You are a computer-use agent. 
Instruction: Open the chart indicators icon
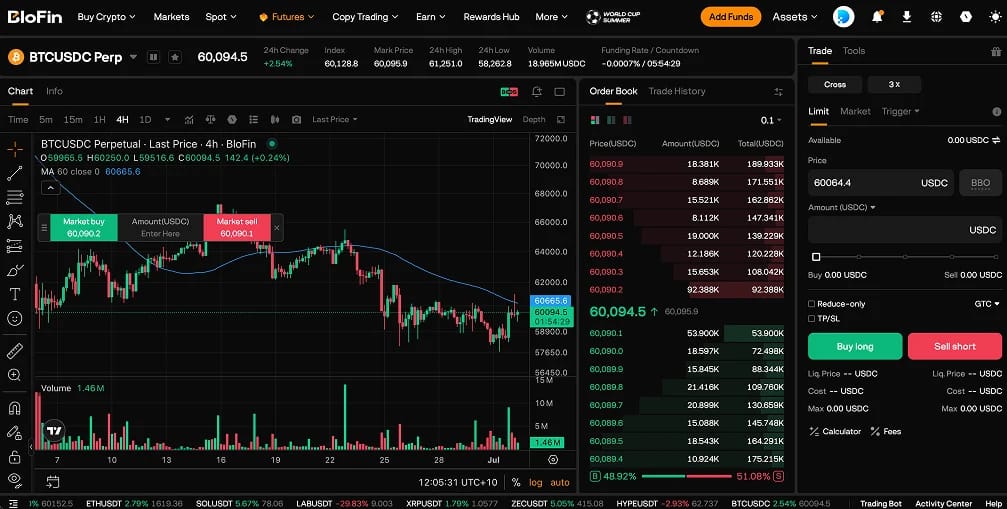(x=189, y=119)
